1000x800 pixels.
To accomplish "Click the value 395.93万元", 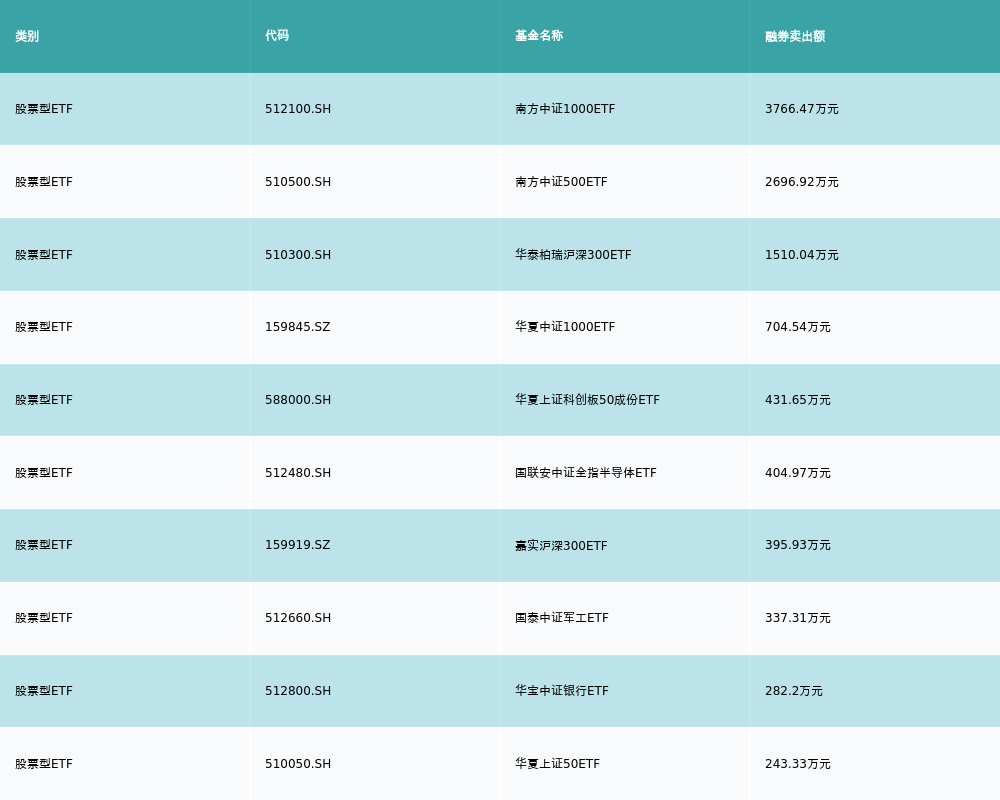I will tap(798, 545).
